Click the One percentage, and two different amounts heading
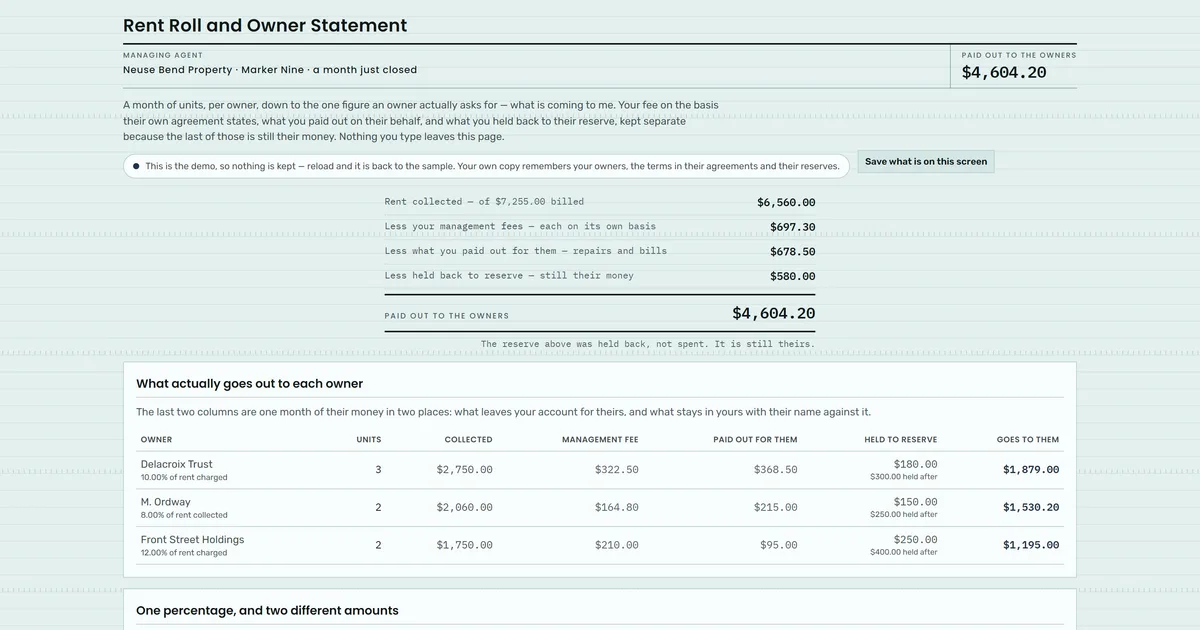 [x=268, y=611]
